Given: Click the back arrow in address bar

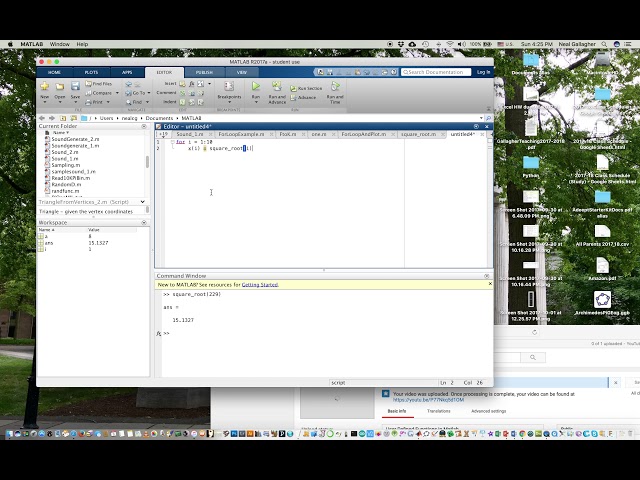Looking at the screenshot, I should pos(42,118).
